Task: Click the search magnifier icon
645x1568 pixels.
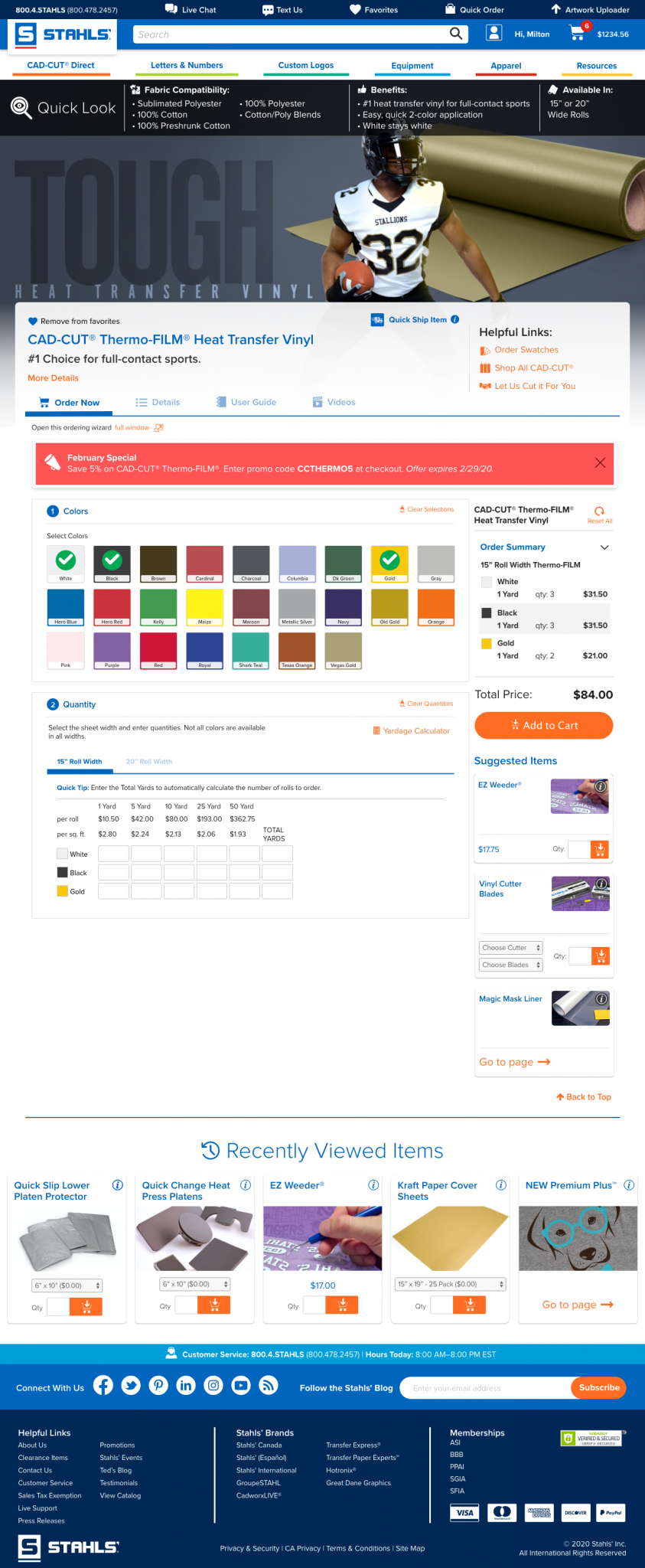Action: tap(456, 34)
